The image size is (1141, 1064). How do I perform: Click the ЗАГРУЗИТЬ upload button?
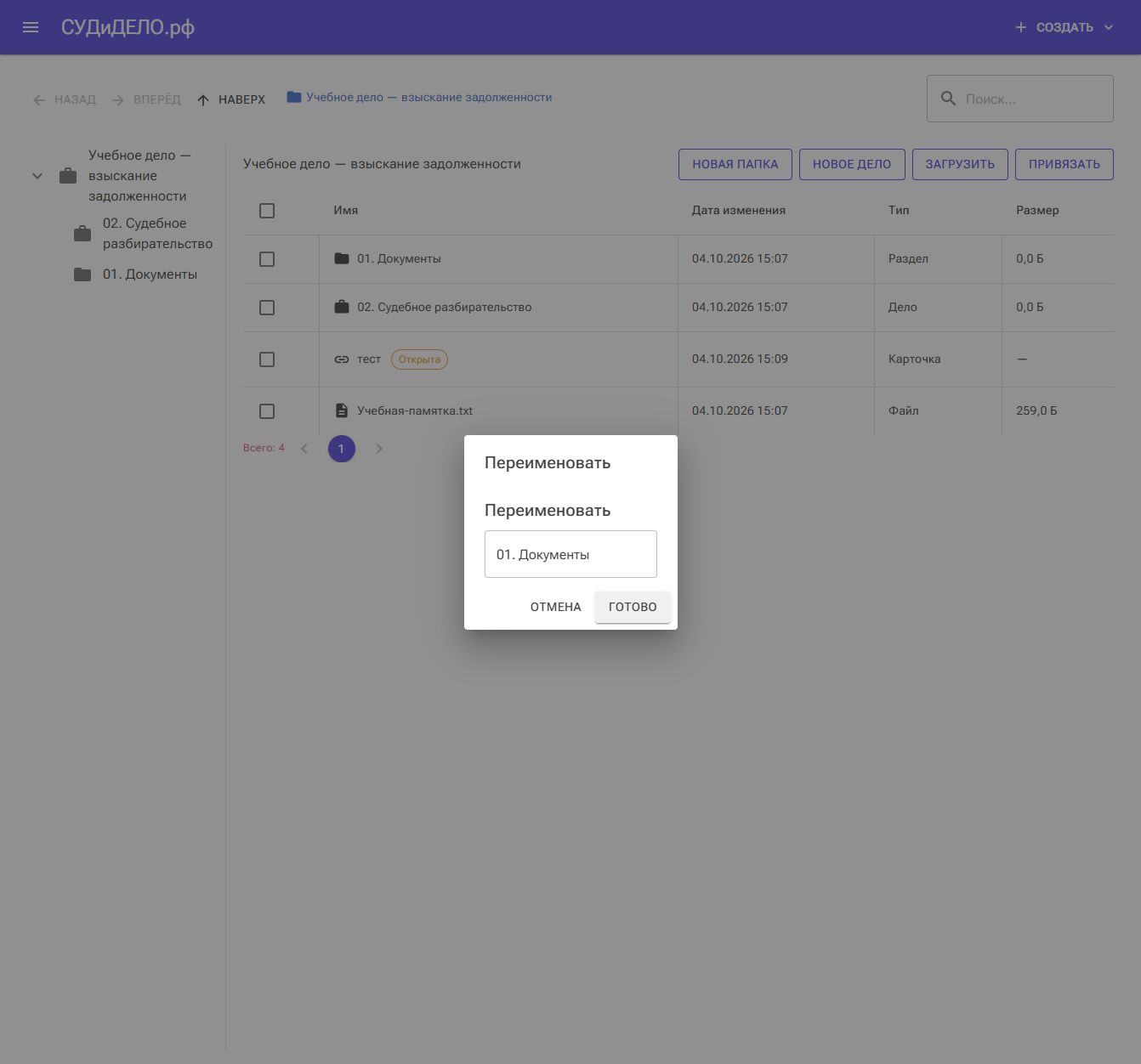pyautogui.click(x=960, y=164)
